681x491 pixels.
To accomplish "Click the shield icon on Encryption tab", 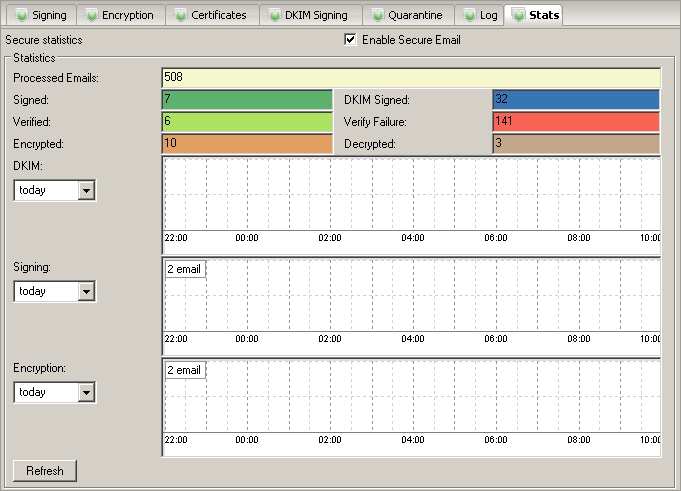I will (x=91, y=15).
